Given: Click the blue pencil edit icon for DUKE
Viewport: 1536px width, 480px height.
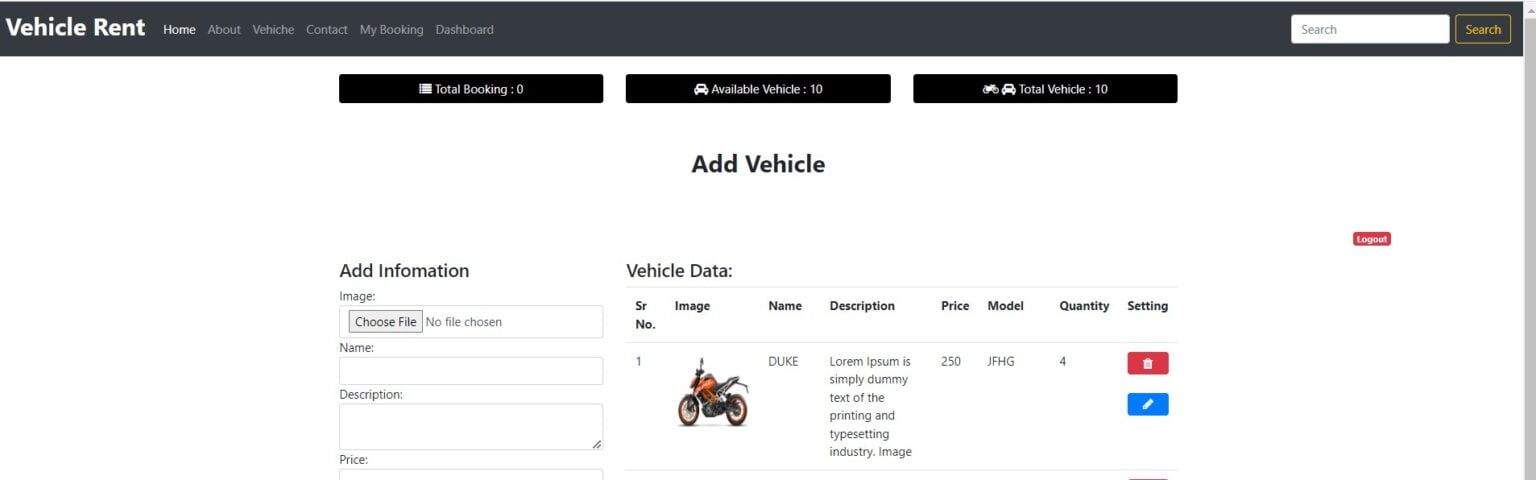Looking at the screenshot, I should click(x=1147, y=405).
